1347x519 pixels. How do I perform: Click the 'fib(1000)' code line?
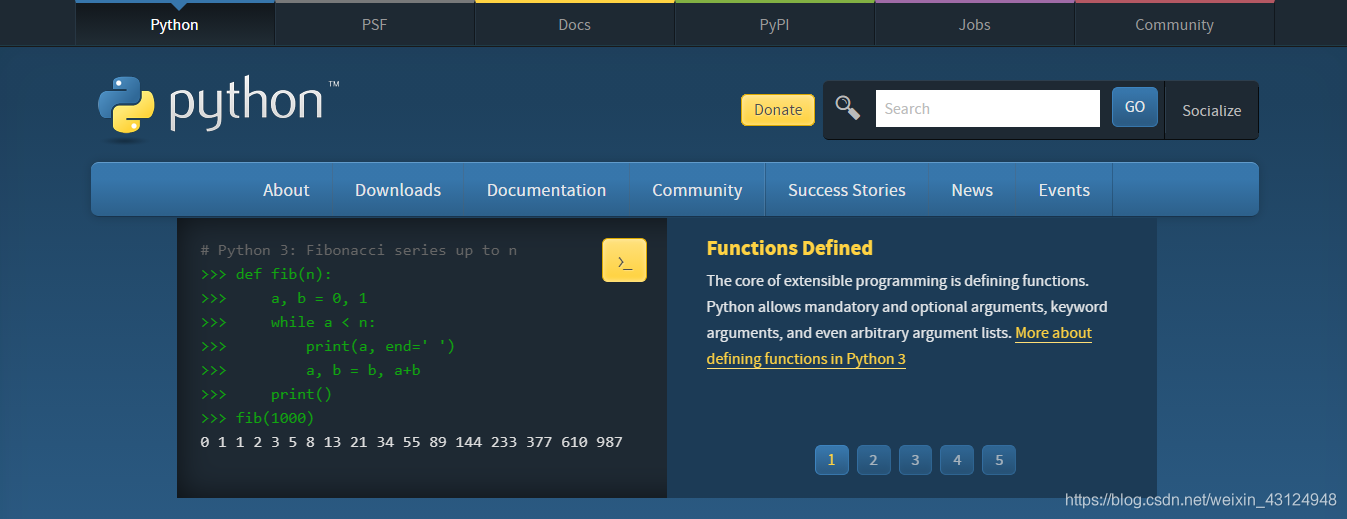[257, 418]
